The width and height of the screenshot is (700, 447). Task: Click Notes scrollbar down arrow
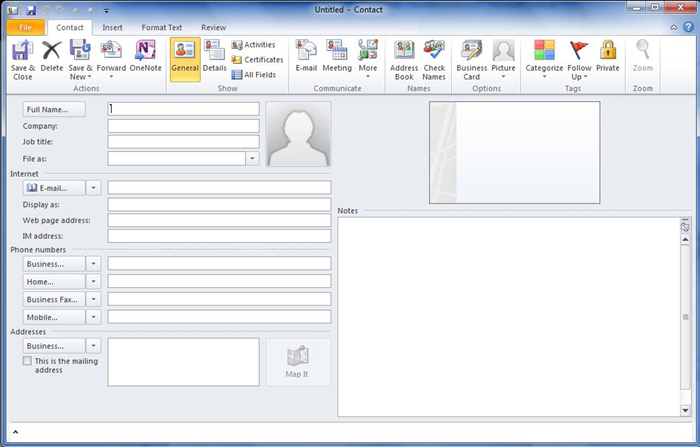(685, 410)
